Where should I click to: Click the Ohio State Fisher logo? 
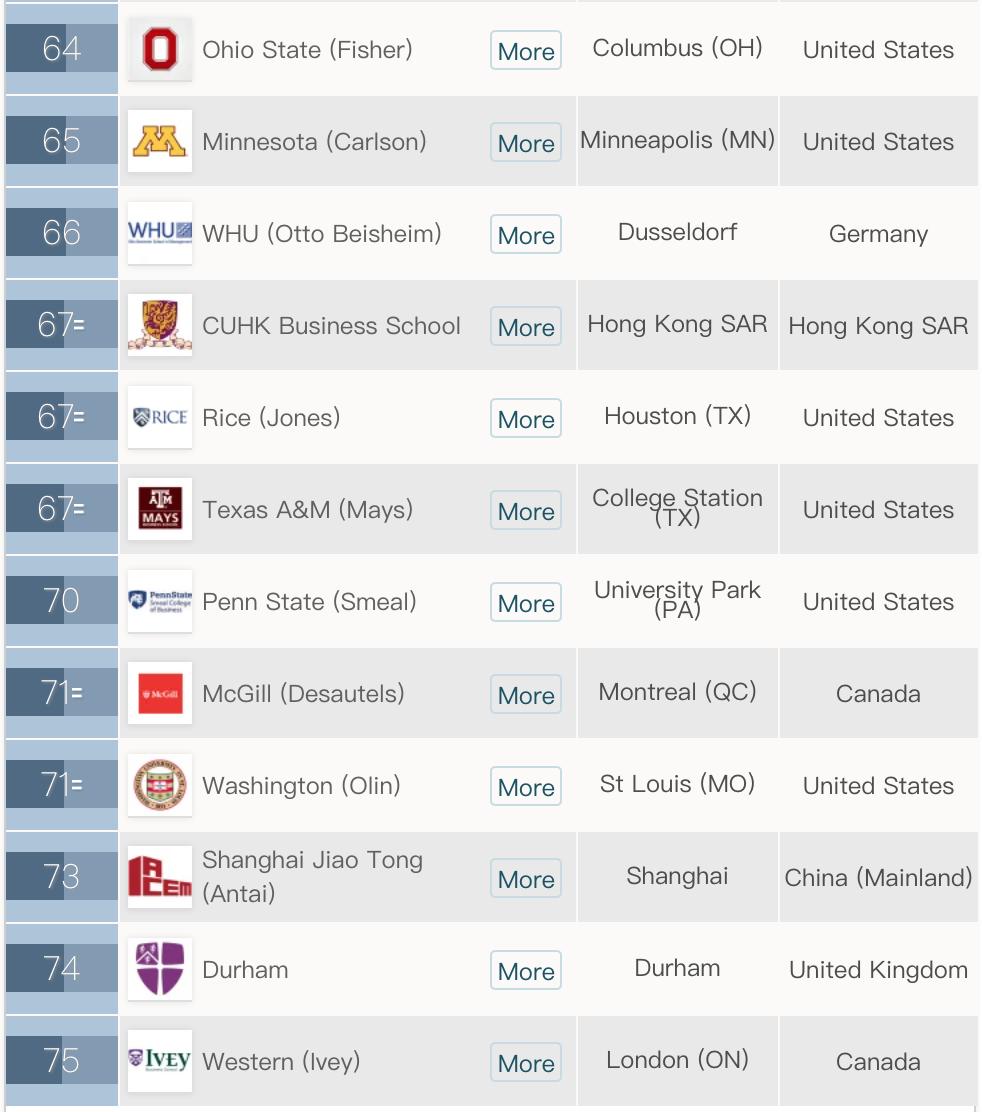coord(160,49)
